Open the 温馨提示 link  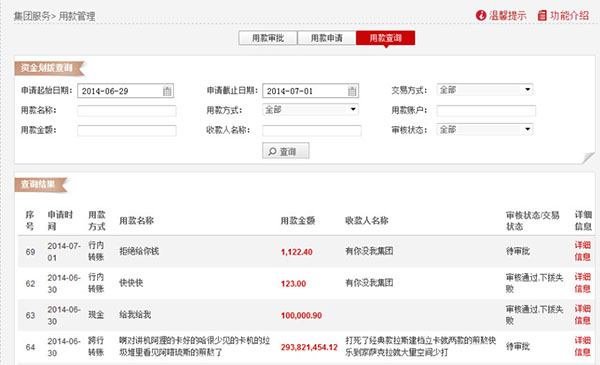click(x=507, y=16)
